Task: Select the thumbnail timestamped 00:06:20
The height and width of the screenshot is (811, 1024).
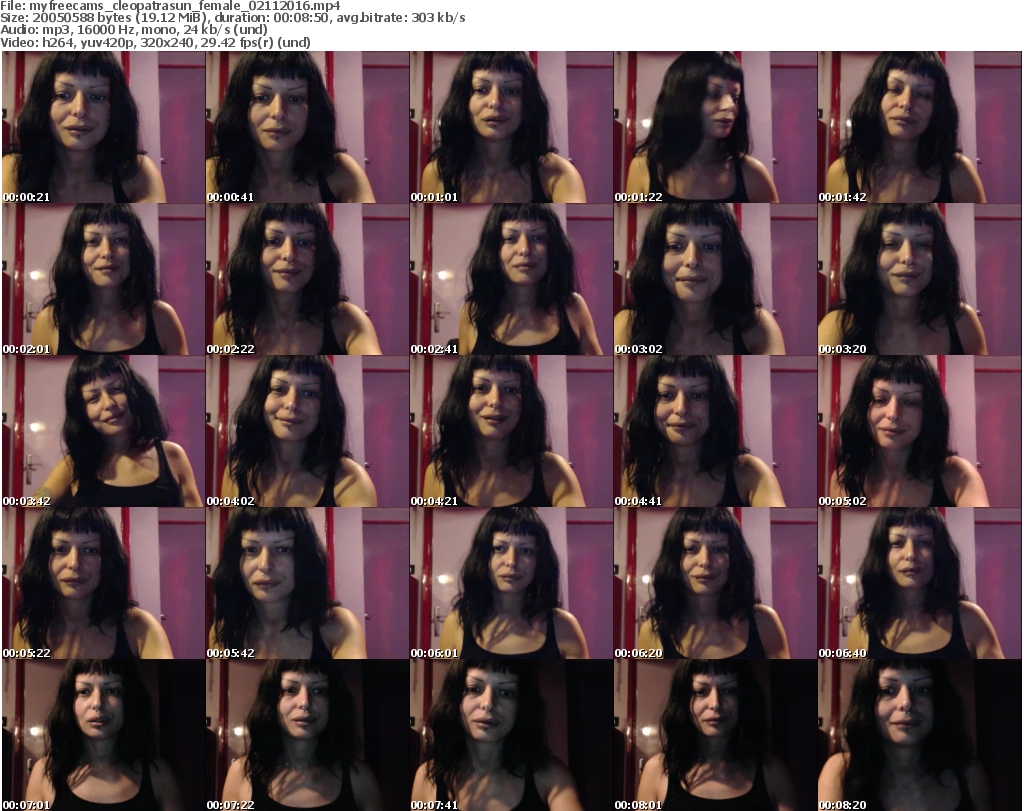Action: [x=715, y=583]
